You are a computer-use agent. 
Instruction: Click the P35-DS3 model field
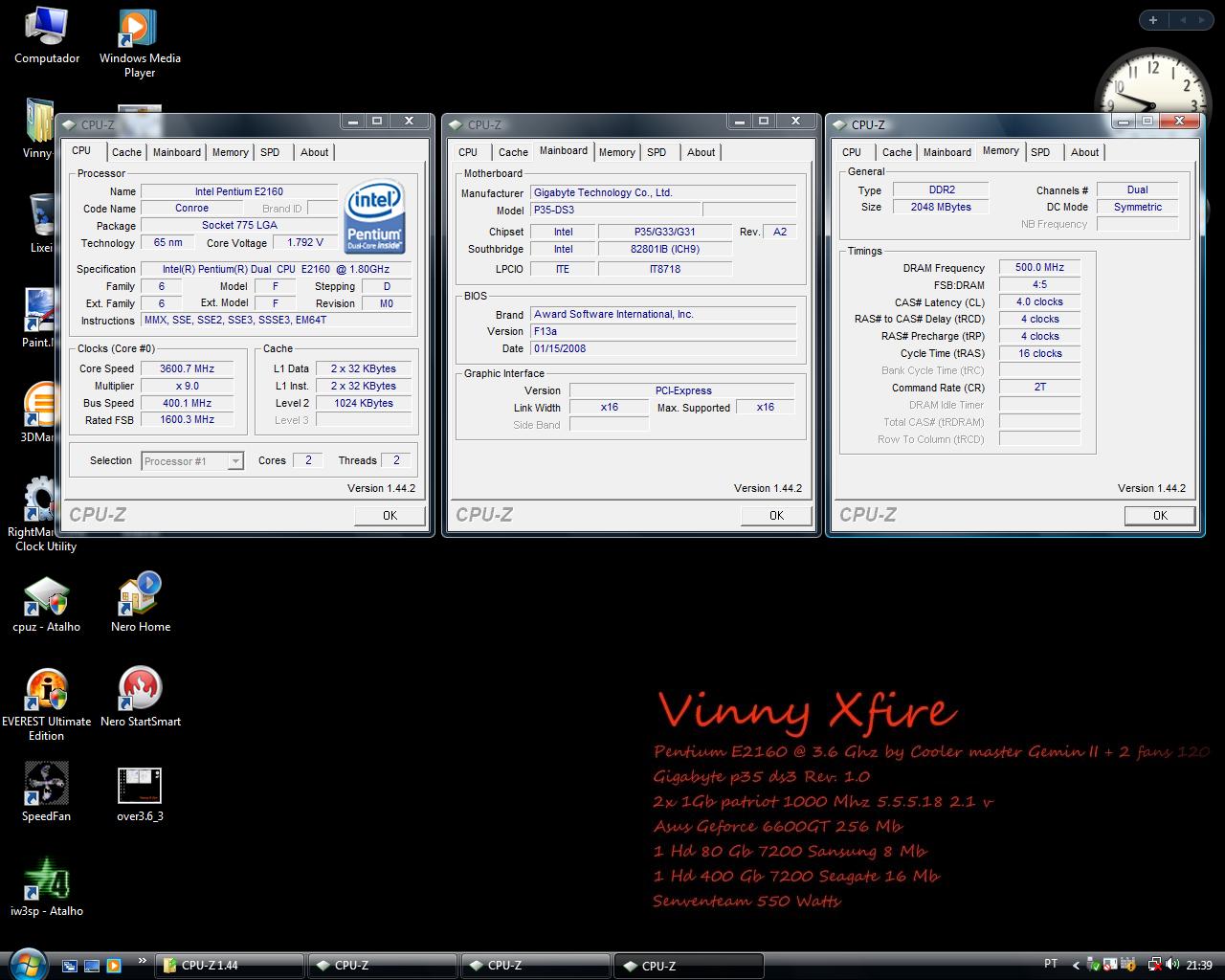tap(616, 210)
